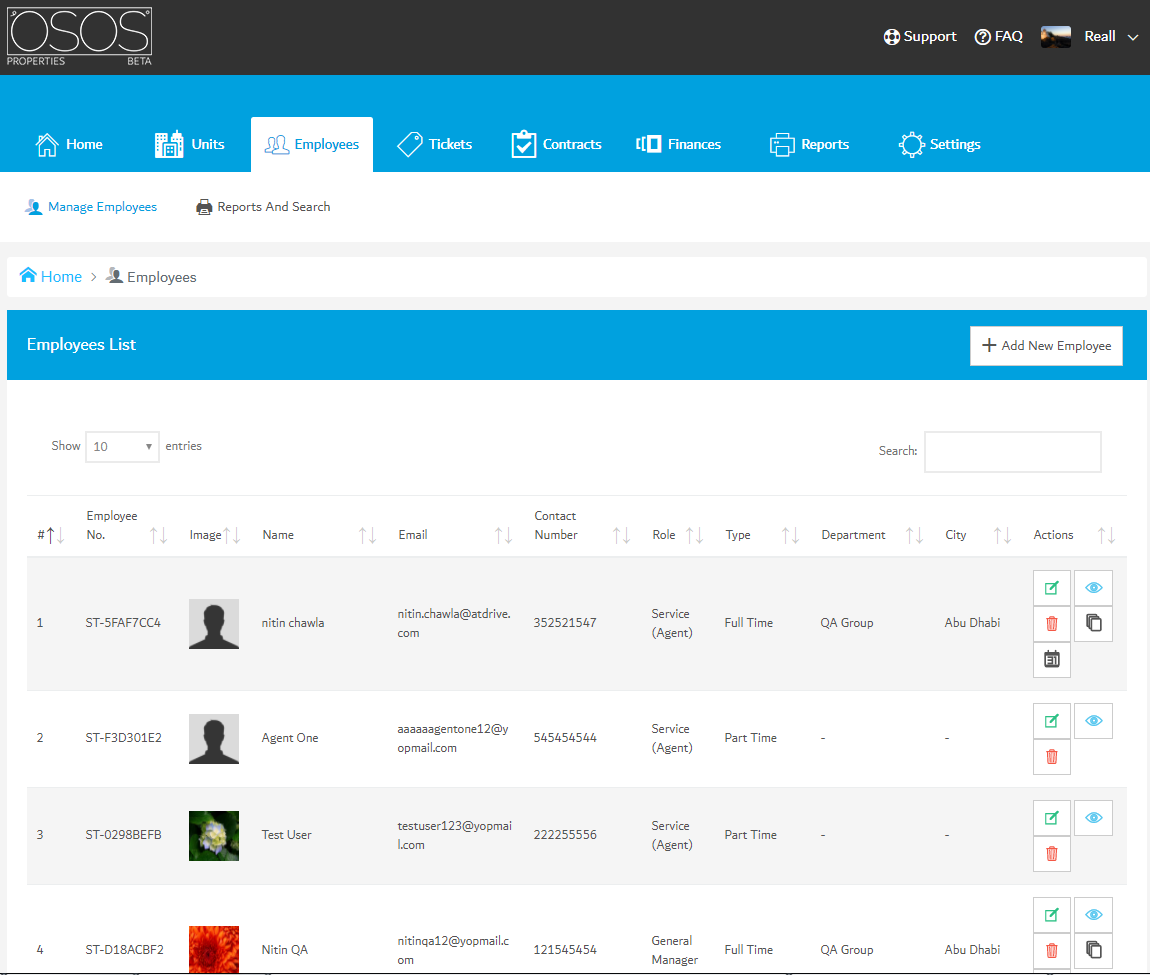Screen dimensions: 1150x975
Task: Click the user avatar thumbnail in header
Action: (1055, 37)
